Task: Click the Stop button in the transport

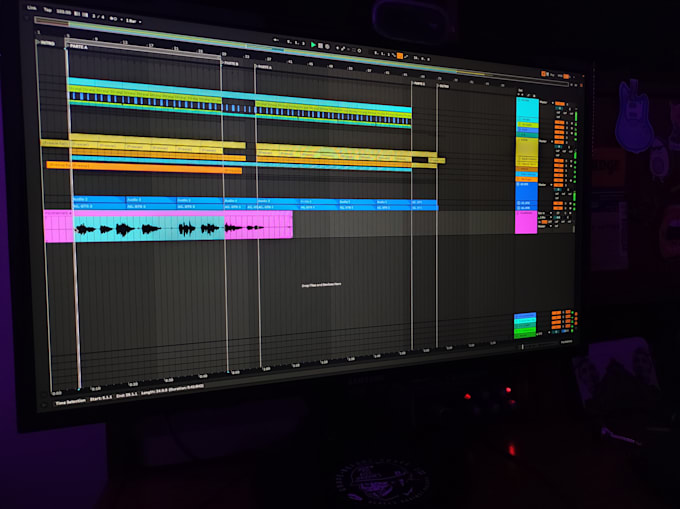Action: tap(320, 46)
